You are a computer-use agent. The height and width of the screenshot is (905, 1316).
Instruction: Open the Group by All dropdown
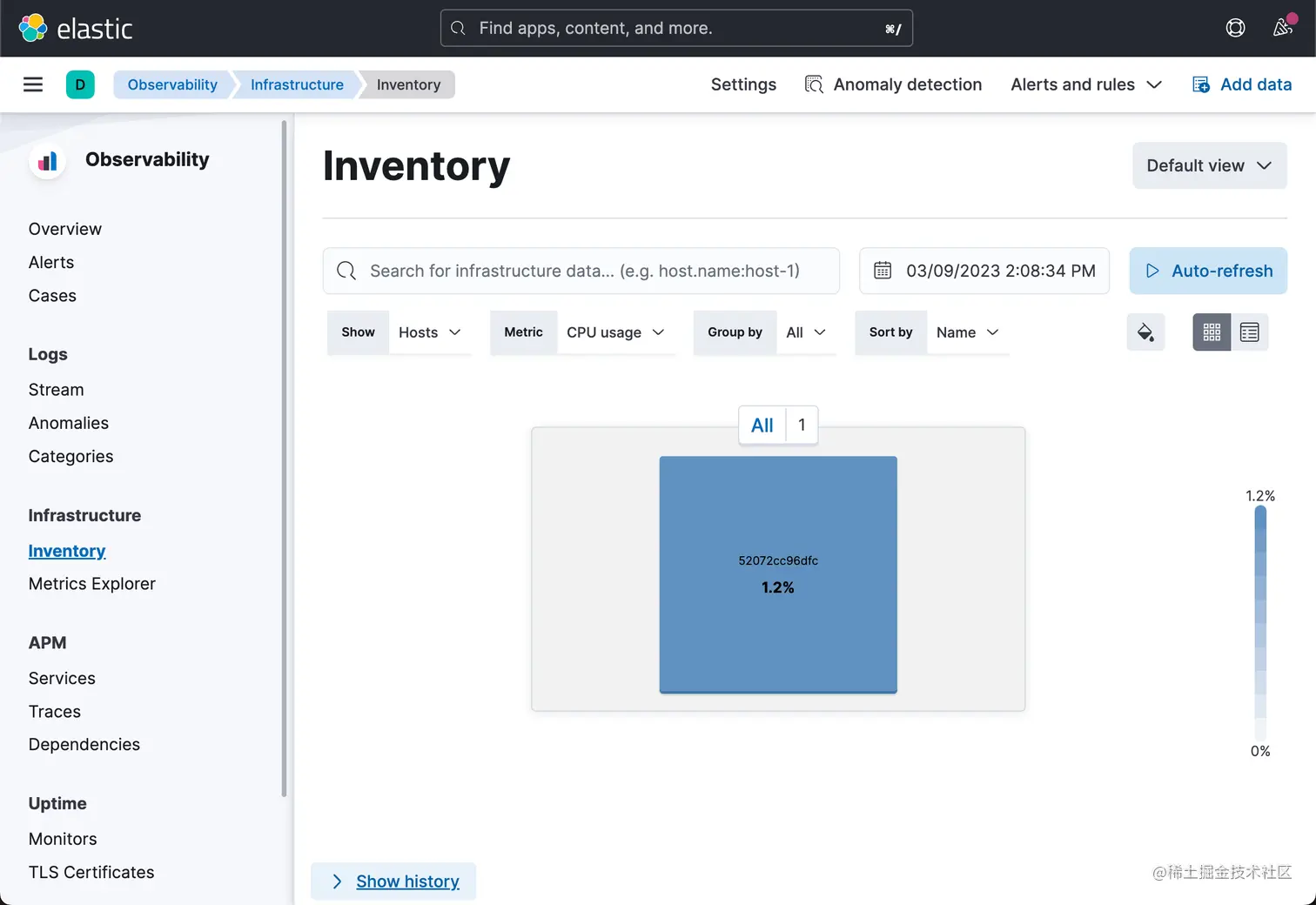click(806, 332)
